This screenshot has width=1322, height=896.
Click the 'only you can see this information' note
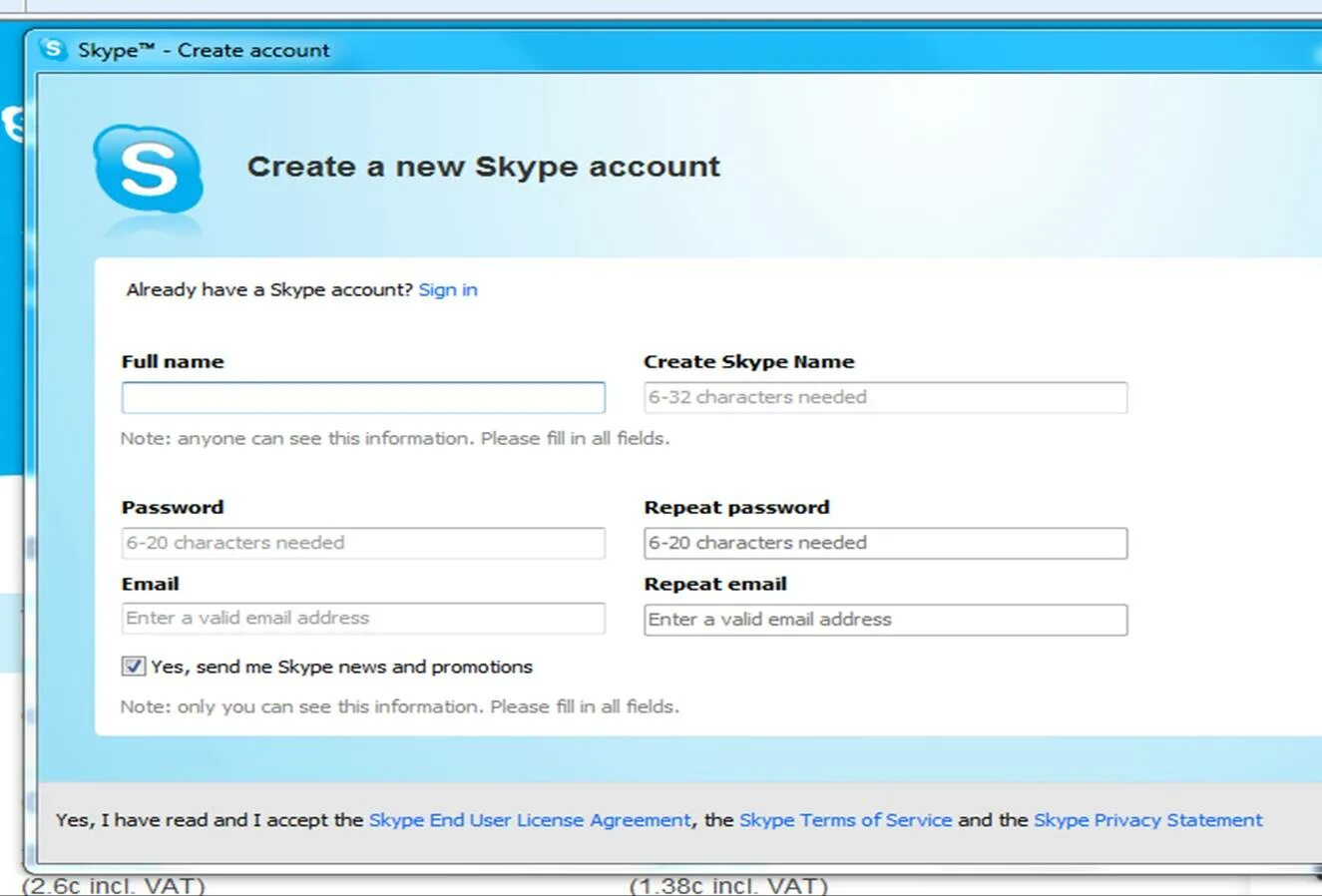399,706
